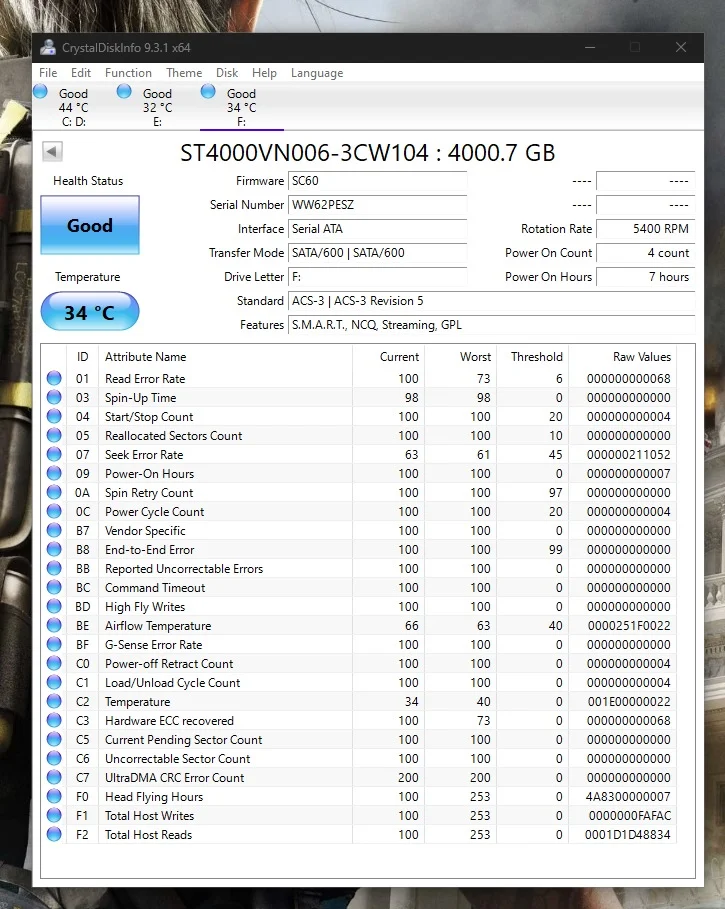Viewport: 725px width, 909px height.
Task: Select the F: disk tab
Action: click(242, 107)
